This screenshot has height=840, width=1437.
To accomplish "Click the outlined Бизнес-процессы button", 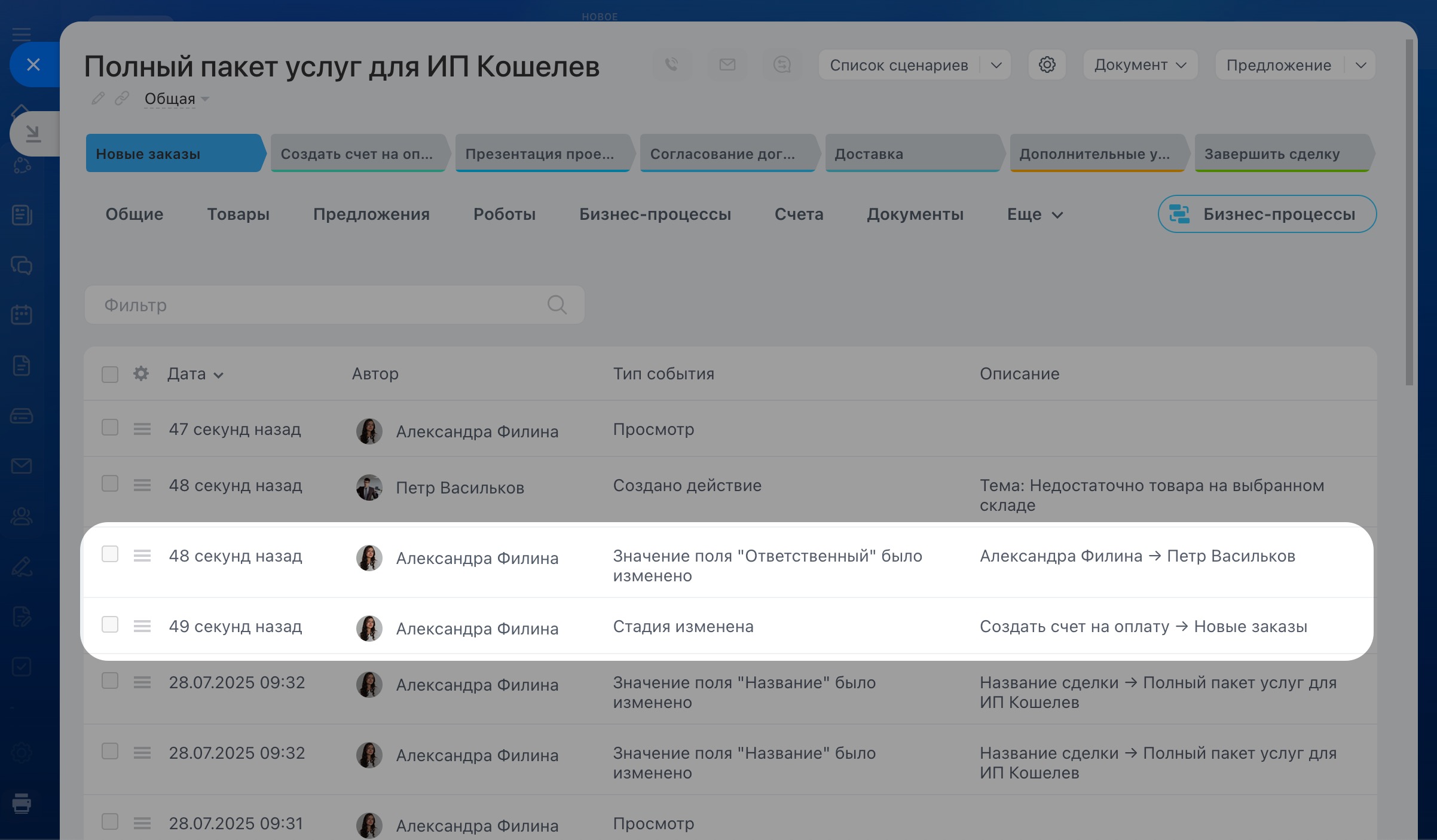I will [x=1267, y=214].
